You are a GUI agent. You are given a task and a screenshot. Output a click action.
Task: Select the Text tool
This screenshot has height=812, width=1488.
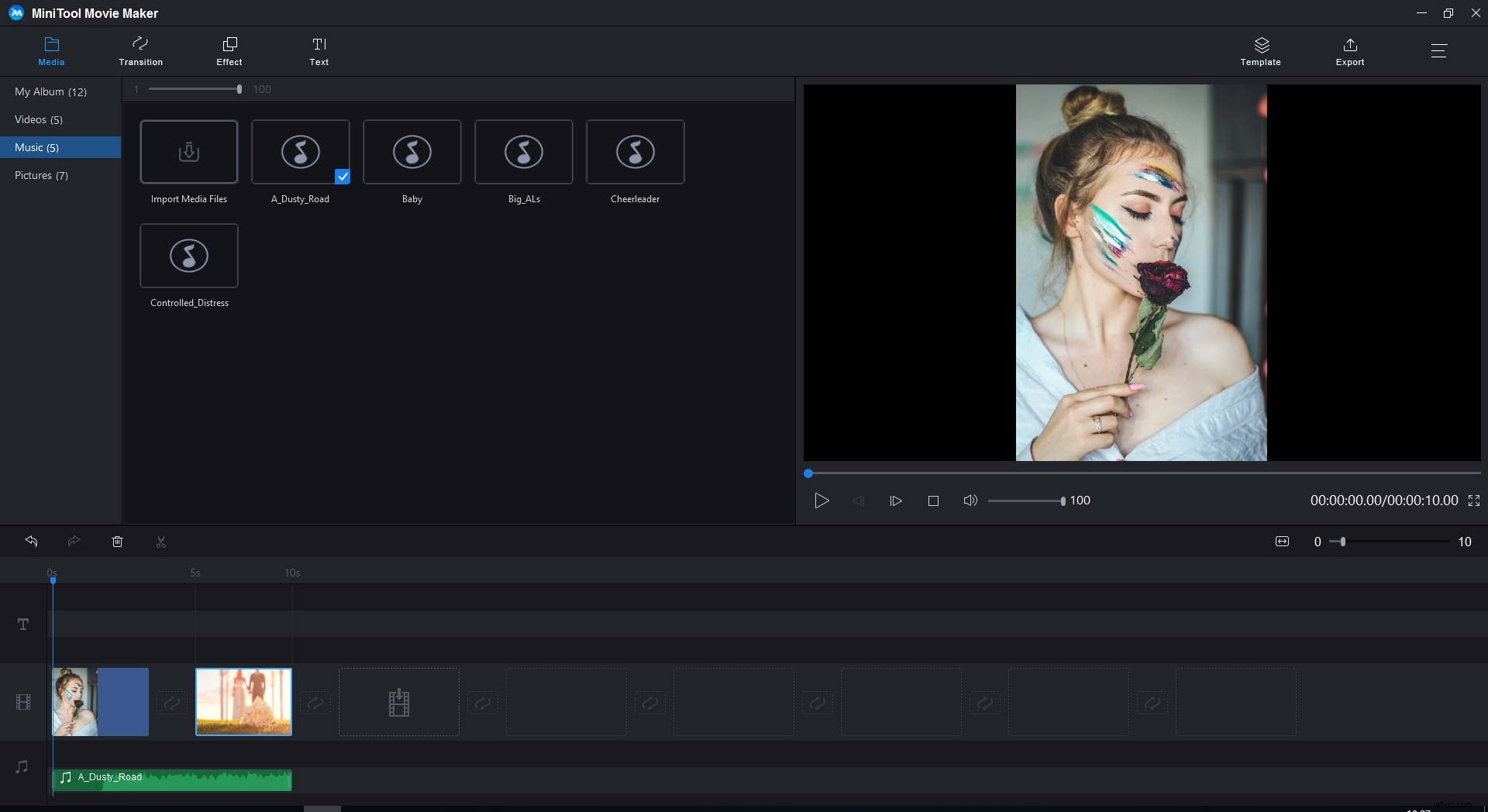tap(319, 50)
